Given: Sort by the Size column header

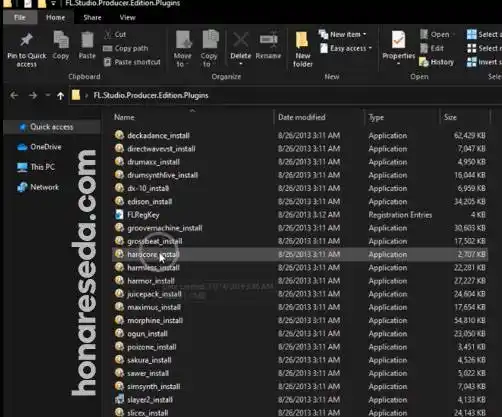Looking at the screenshot, I should 450,117.
